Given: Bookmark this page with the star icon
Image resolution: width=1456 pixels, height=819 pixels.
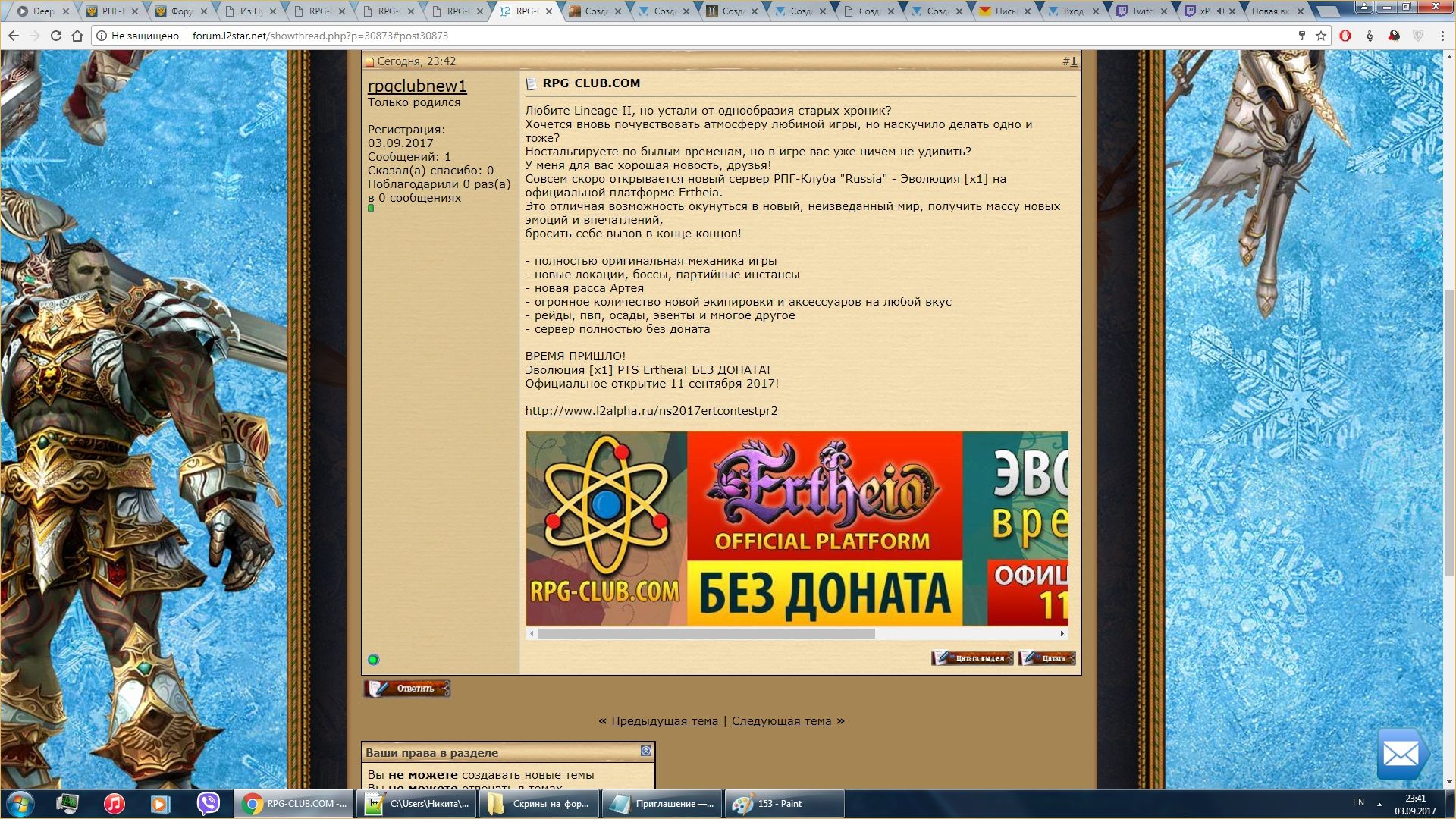Looking at the screenshot, I should pos(1320,36).
